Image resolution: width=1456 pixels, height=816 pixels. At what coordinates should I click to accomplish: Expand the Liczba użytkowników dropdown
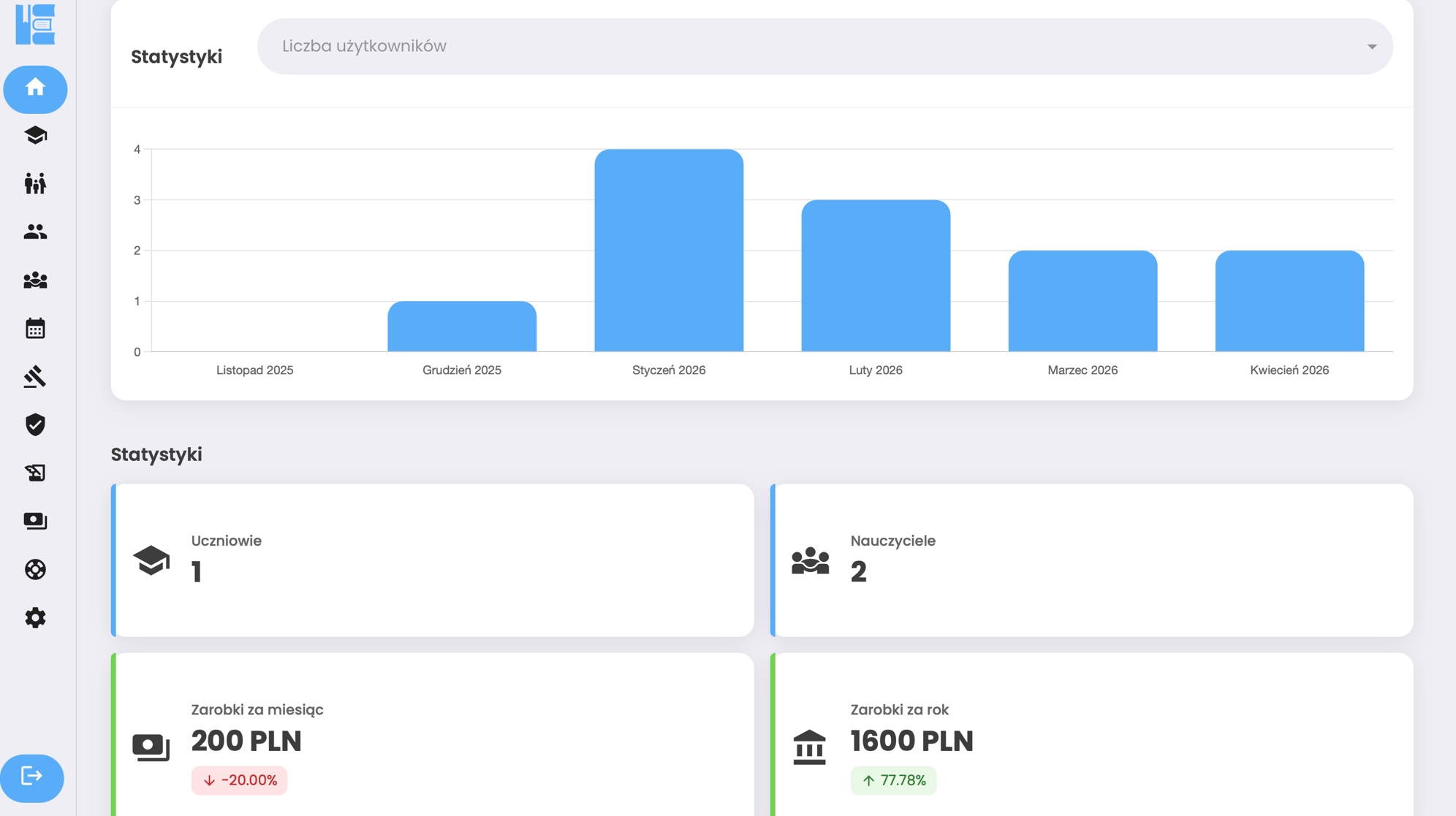click(804, 46)
